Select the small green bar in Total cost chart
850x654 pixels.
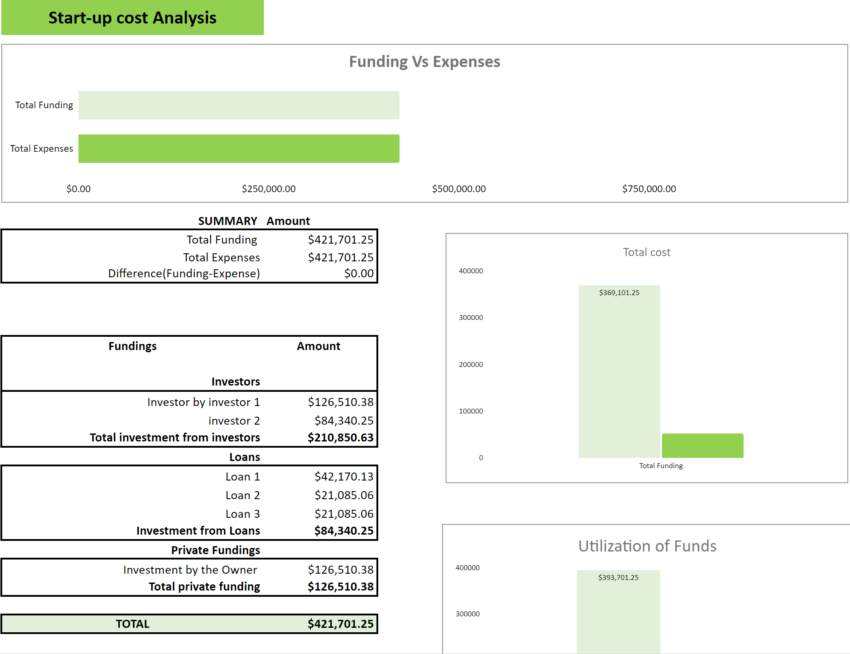pos(703,444)
